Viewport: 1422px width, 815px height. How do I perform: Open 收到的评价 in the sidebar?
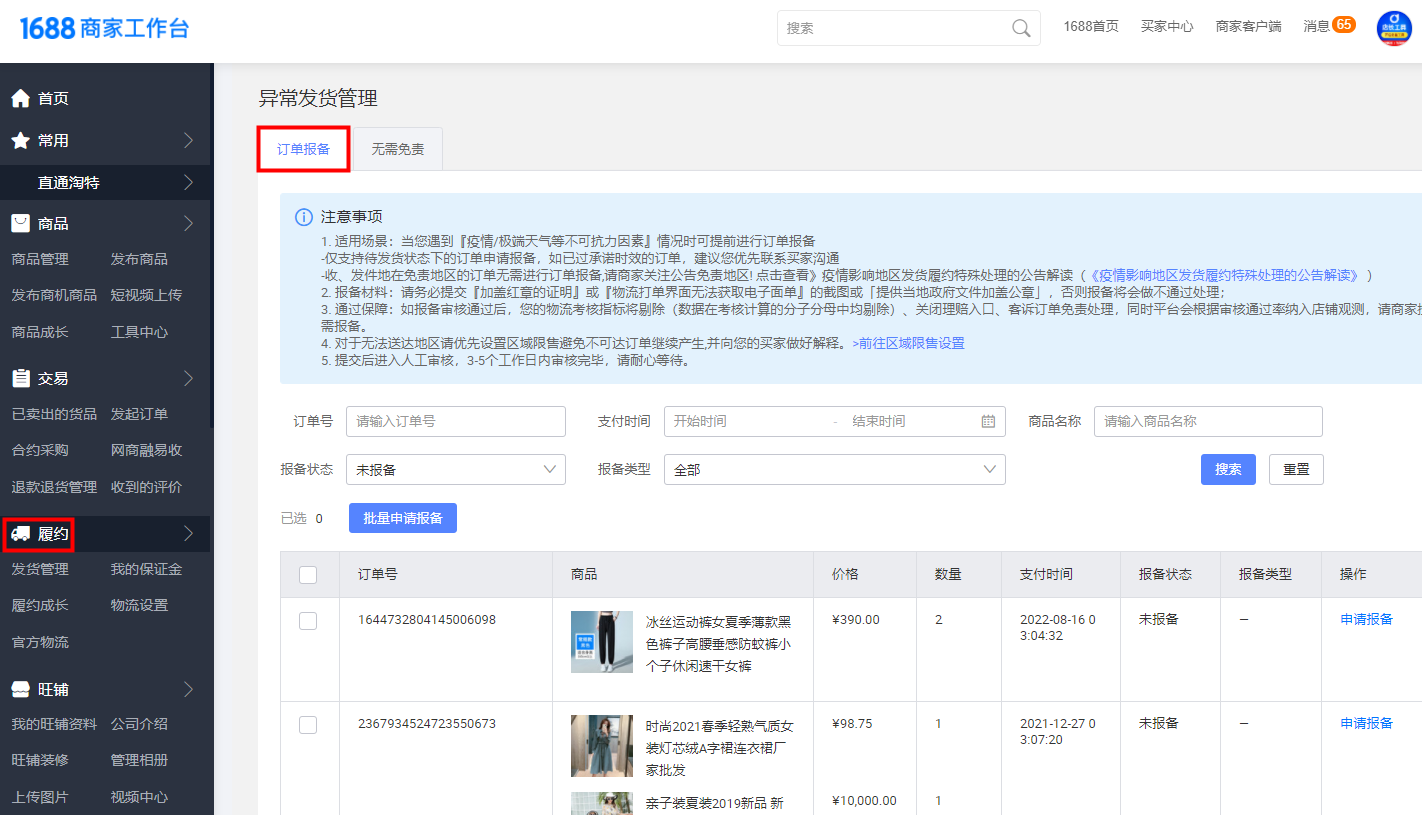146,487
